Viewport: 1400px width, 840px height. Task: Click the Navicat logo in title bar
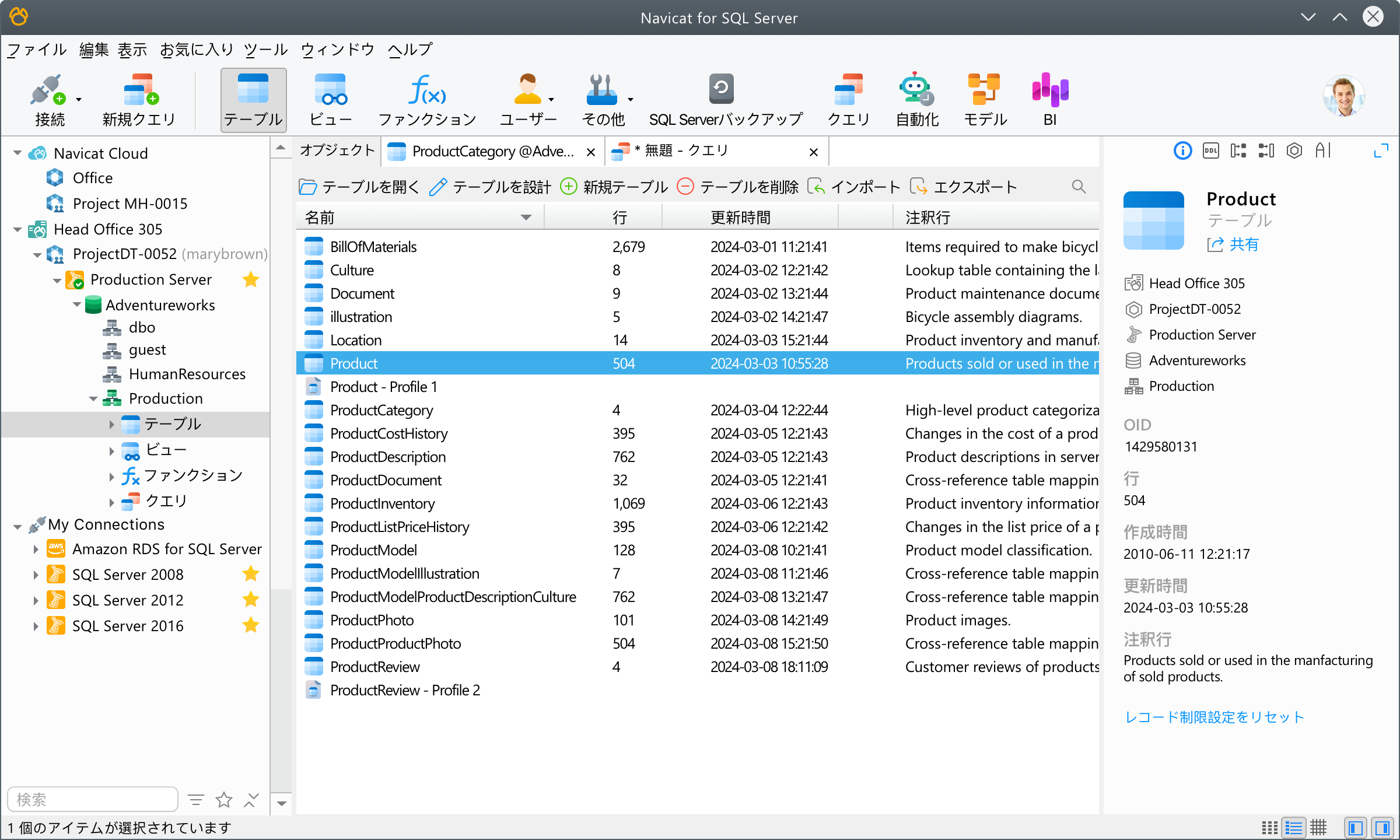click(x=19, y=17)
